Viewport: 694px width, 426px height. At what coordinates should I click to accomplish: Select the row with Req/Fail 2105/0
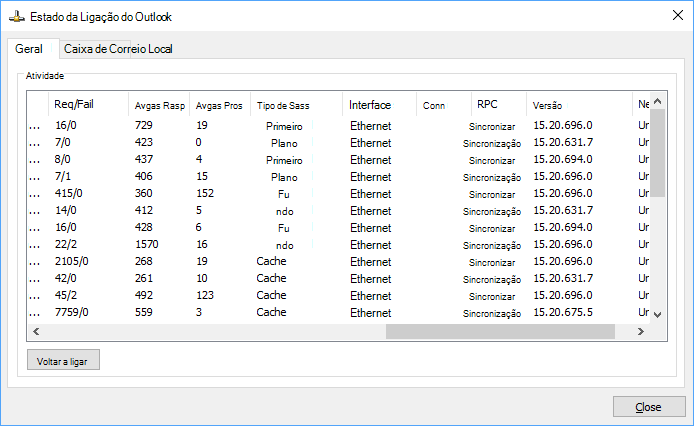pyautogui.click(x=339, y=261)
